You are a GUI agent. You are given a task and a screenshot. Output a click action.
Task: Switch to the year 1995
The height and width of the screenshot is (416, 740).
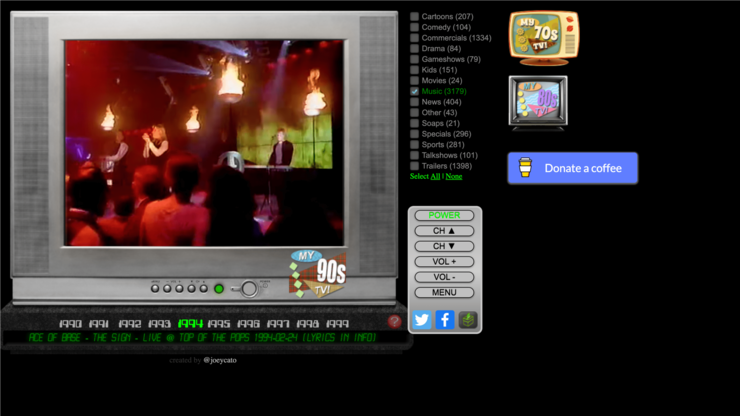coord(219,324)
